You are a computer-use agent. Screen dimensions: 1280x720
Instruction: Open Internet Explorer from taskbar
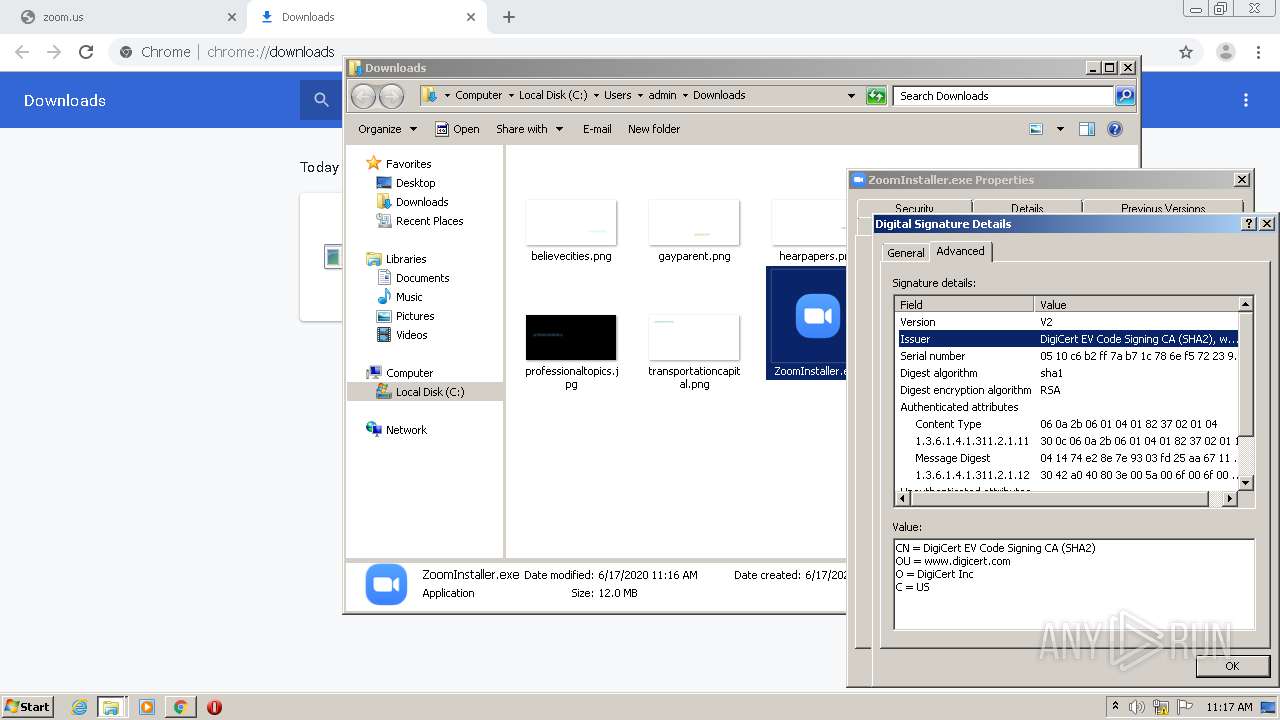point(79,707)
